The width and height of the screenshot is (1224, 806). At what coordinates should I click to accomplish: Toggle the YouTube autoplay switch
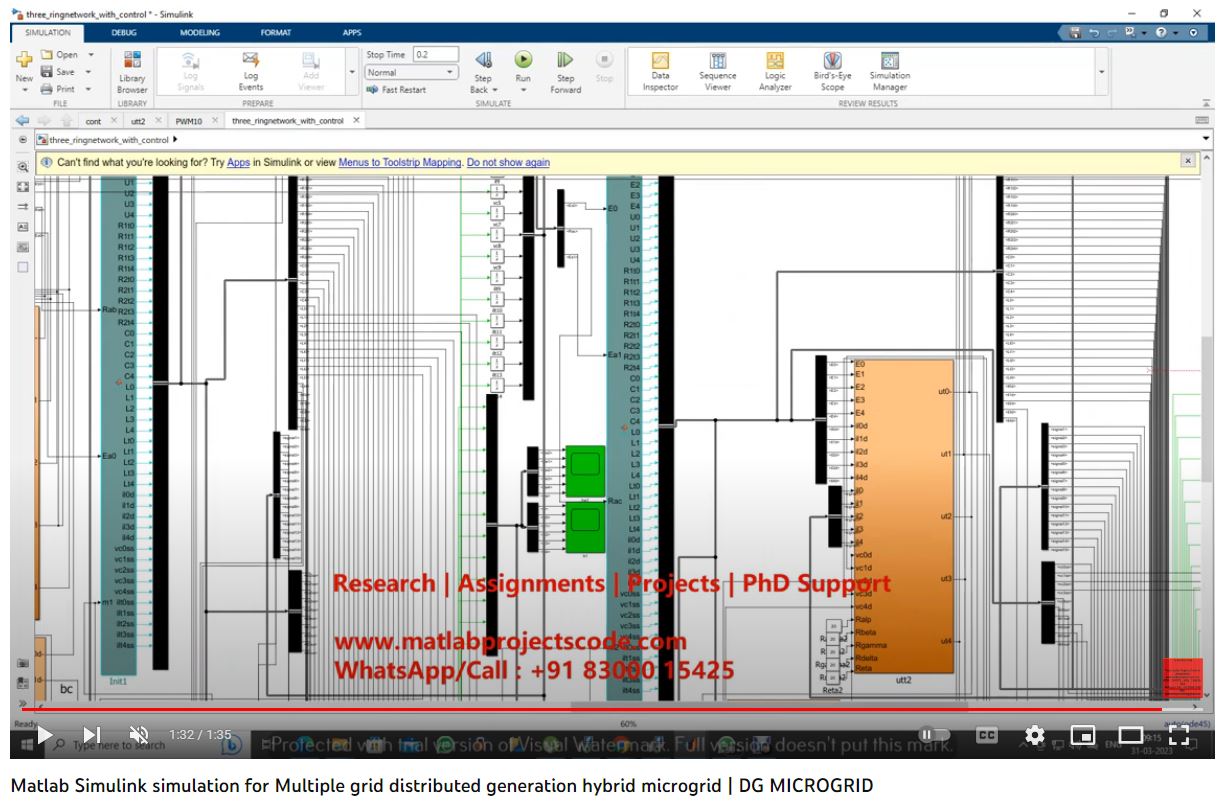pyautogui.click(x=933, y=735)
